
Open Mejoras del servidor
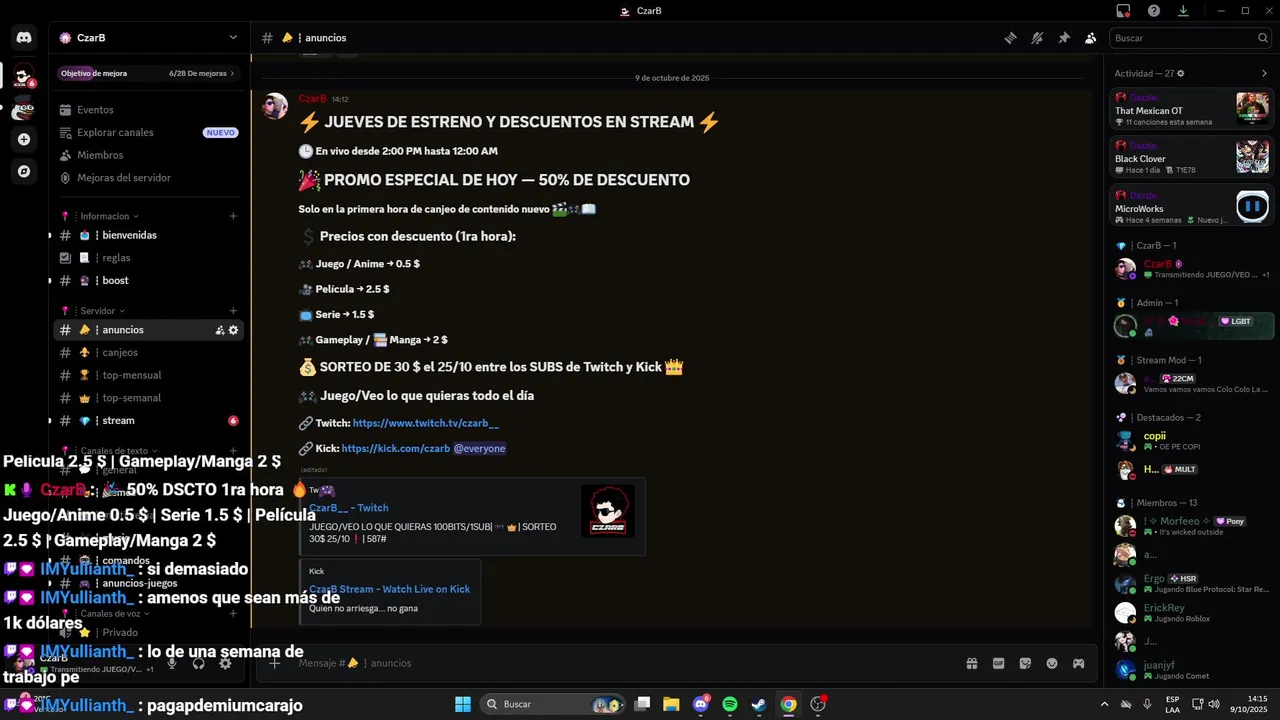pos(149,178)
